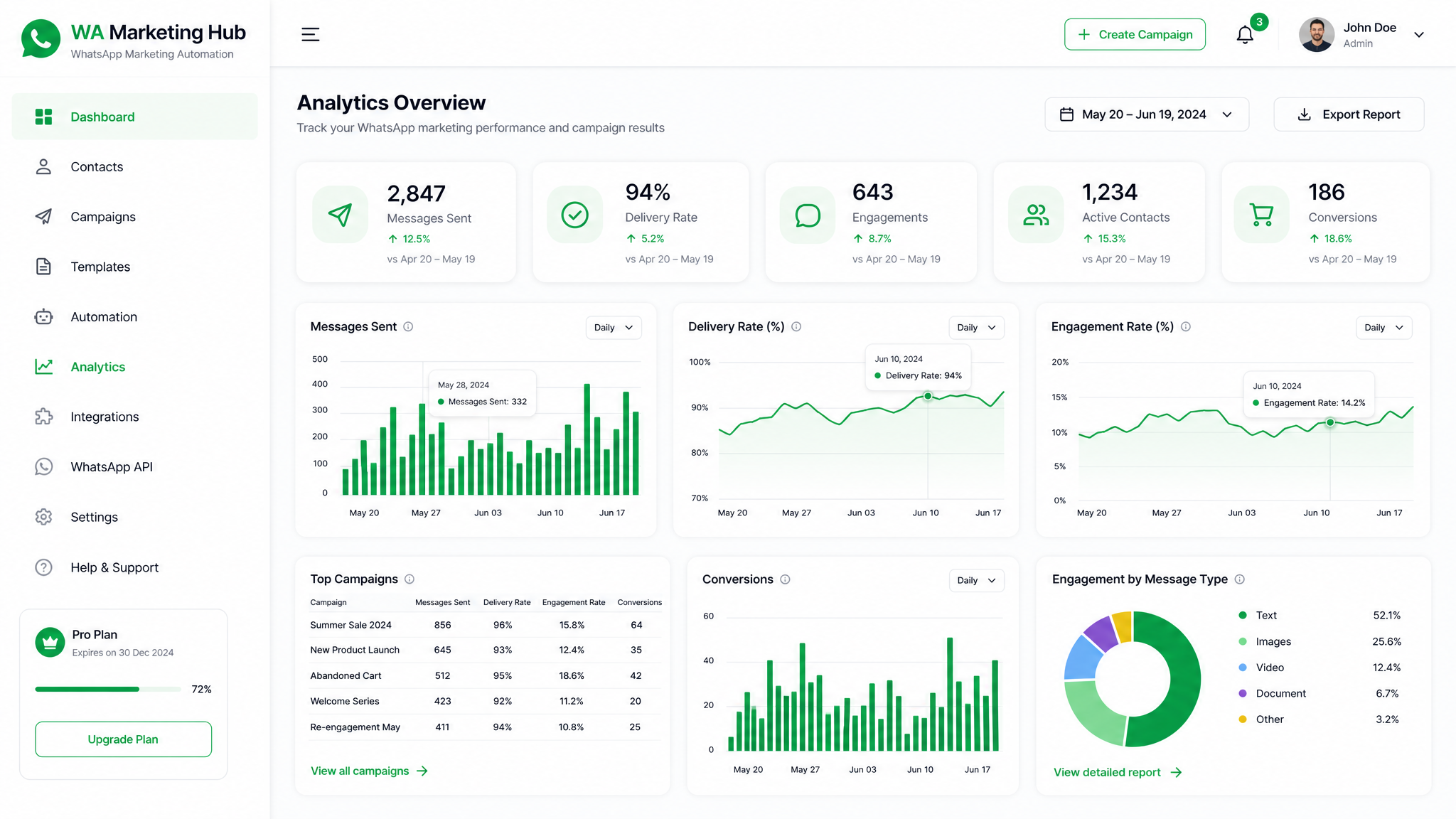The width and height of the screenshot is (1456, 819).
Task: Expand the John Doe account chevron
Action: [x=1419, y=35]
